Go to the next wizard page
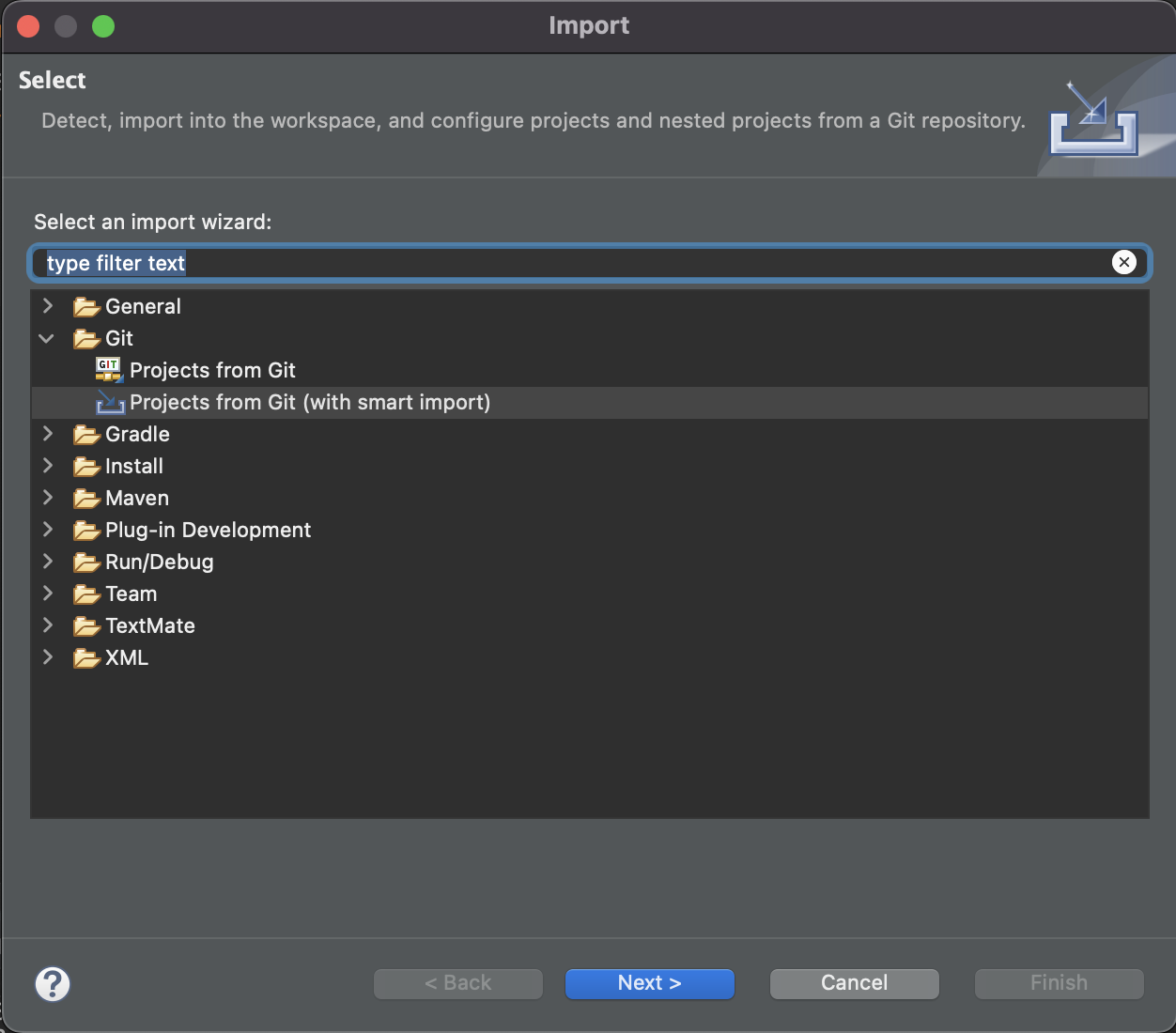The height and width of the screenshot is (1033, 1176). pyautogui.click(x=649, y=983)
